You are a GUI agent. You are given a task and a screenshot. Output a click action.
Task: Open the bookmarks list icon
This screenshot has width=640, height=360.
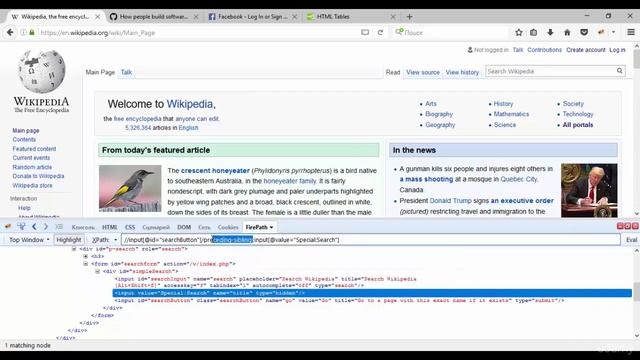533,32
